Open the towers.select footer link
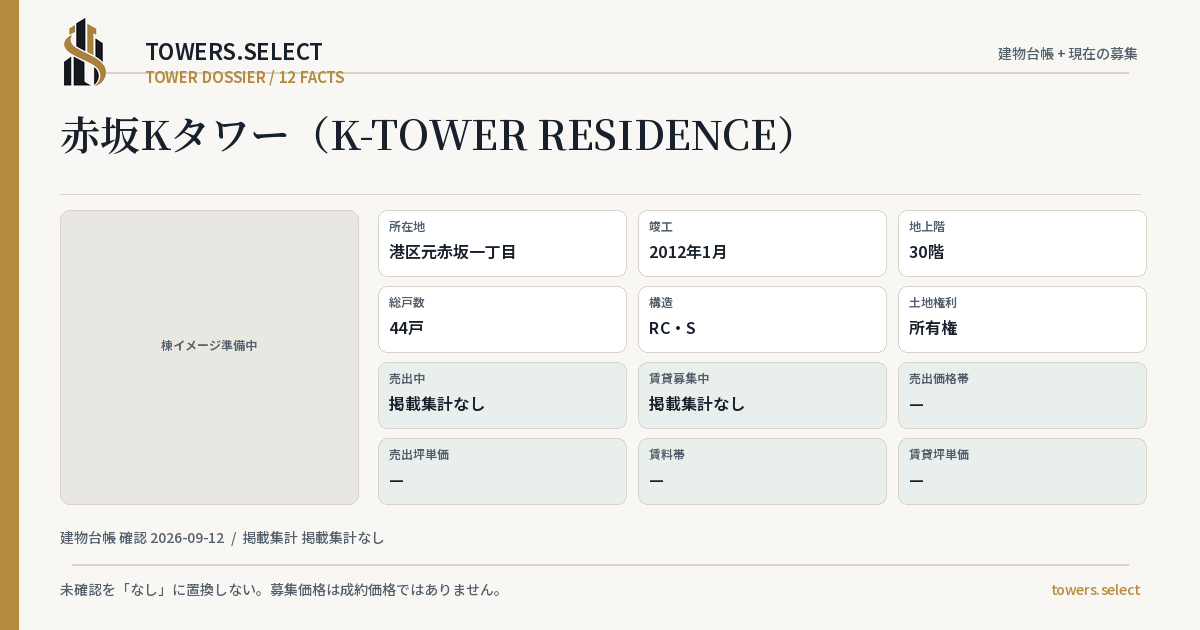This screenshot has width=1200, height=630. tap(1095, 590)
